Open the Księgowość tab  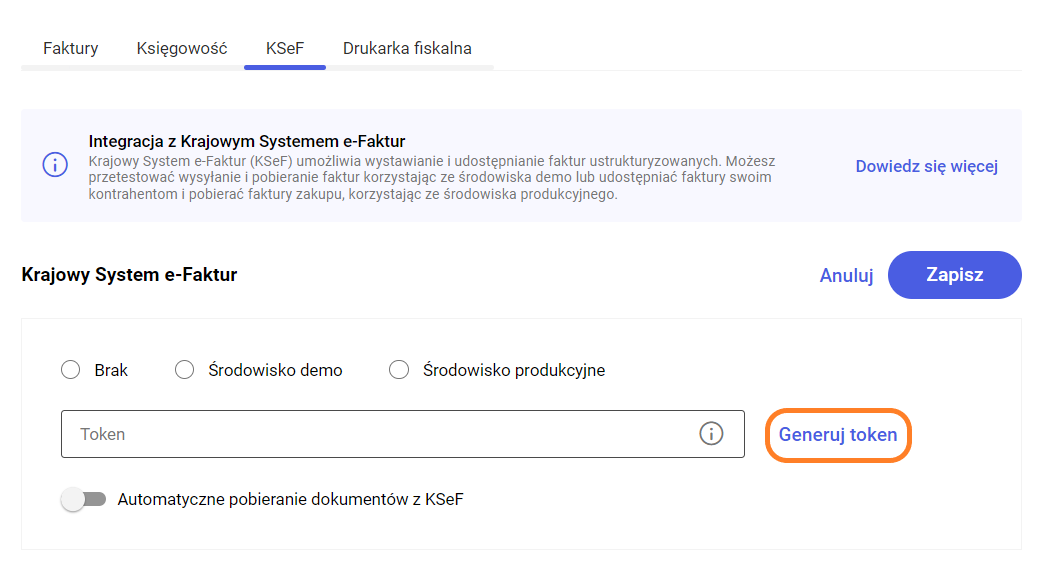182,48
